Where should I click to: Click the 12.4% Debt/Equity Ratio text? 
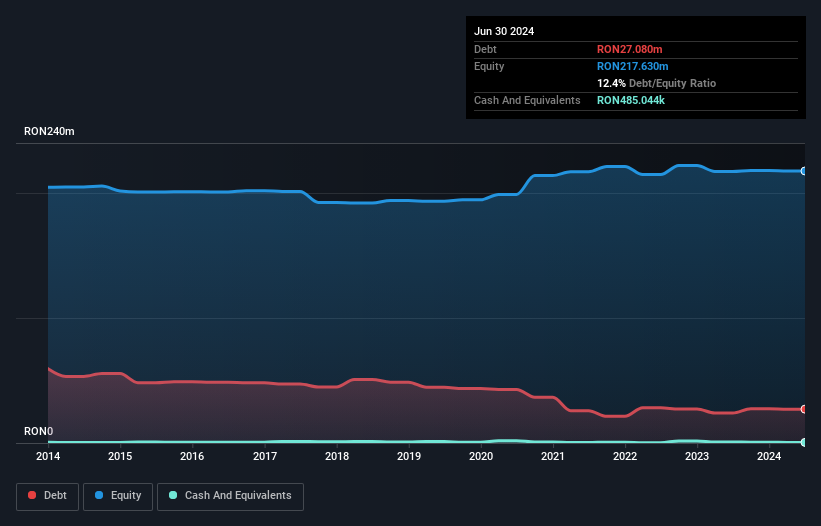coord(657,83)
